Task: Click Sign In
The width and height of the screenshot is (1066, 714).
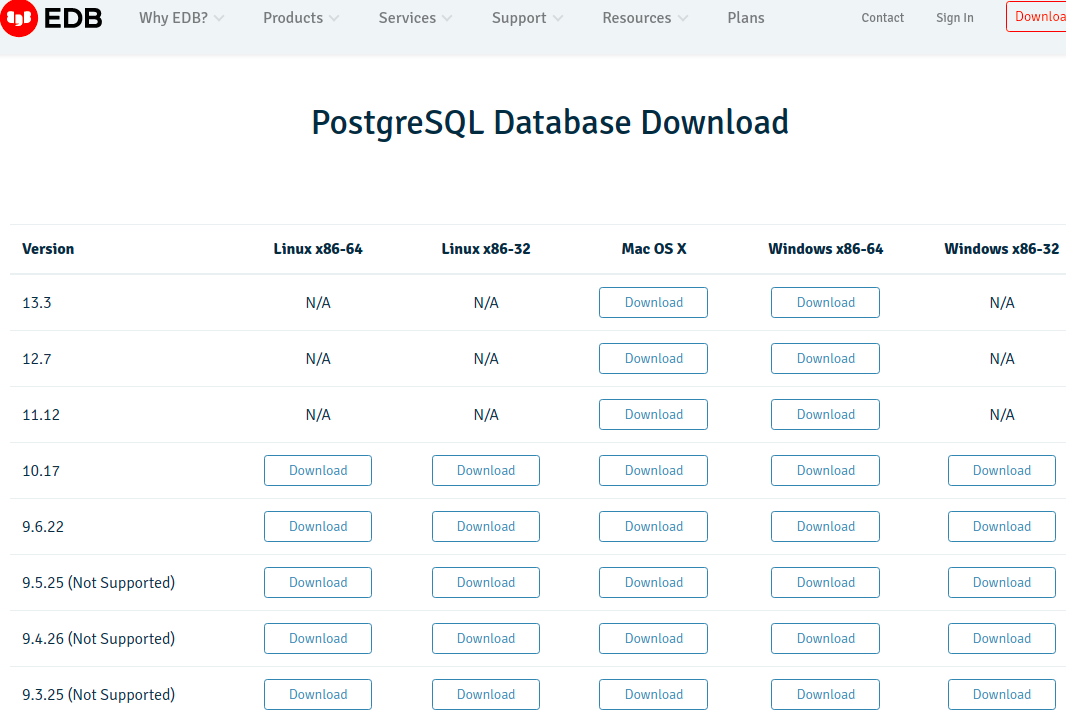Action: [x=955, y=18]
